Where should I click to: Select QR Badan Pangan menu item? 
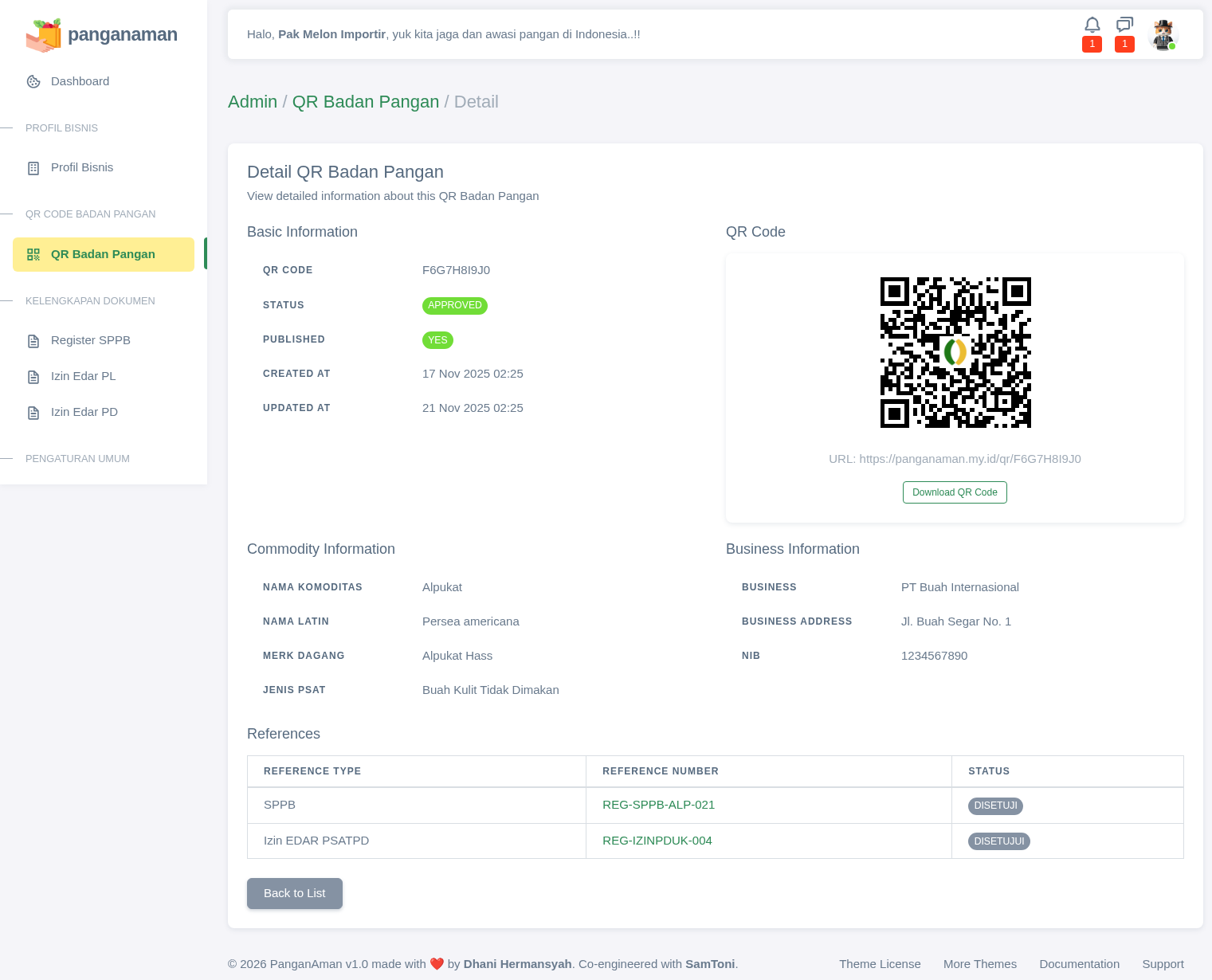point(104,254)
